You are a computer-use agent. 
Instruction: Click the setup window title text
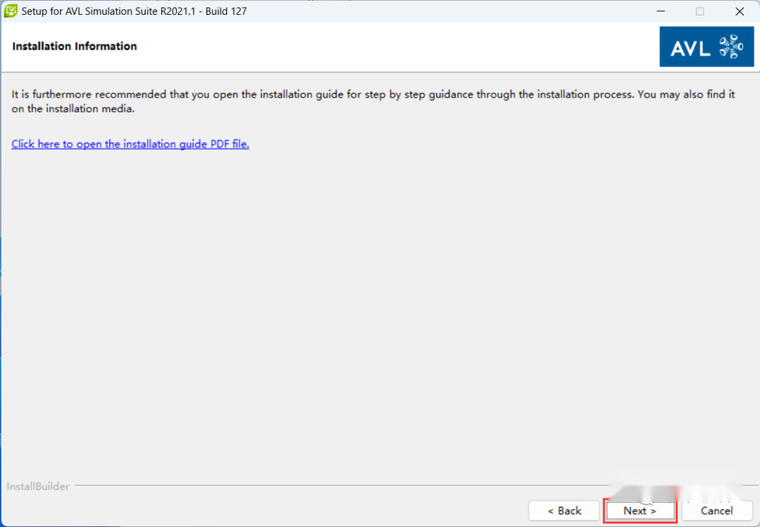(134, 11)
